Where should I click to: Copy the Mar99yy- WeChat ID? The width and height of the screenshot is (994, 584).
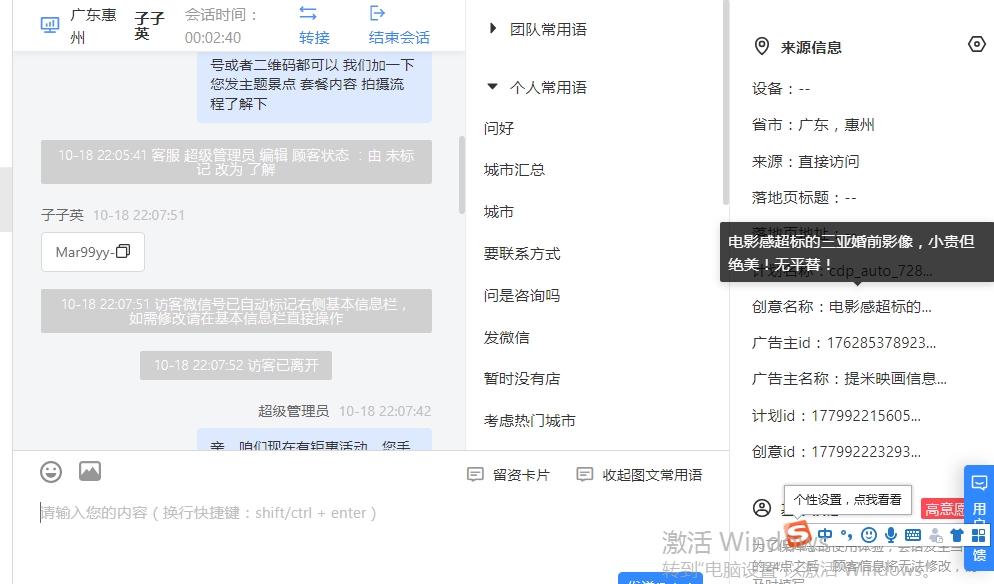tap(123, 251)
